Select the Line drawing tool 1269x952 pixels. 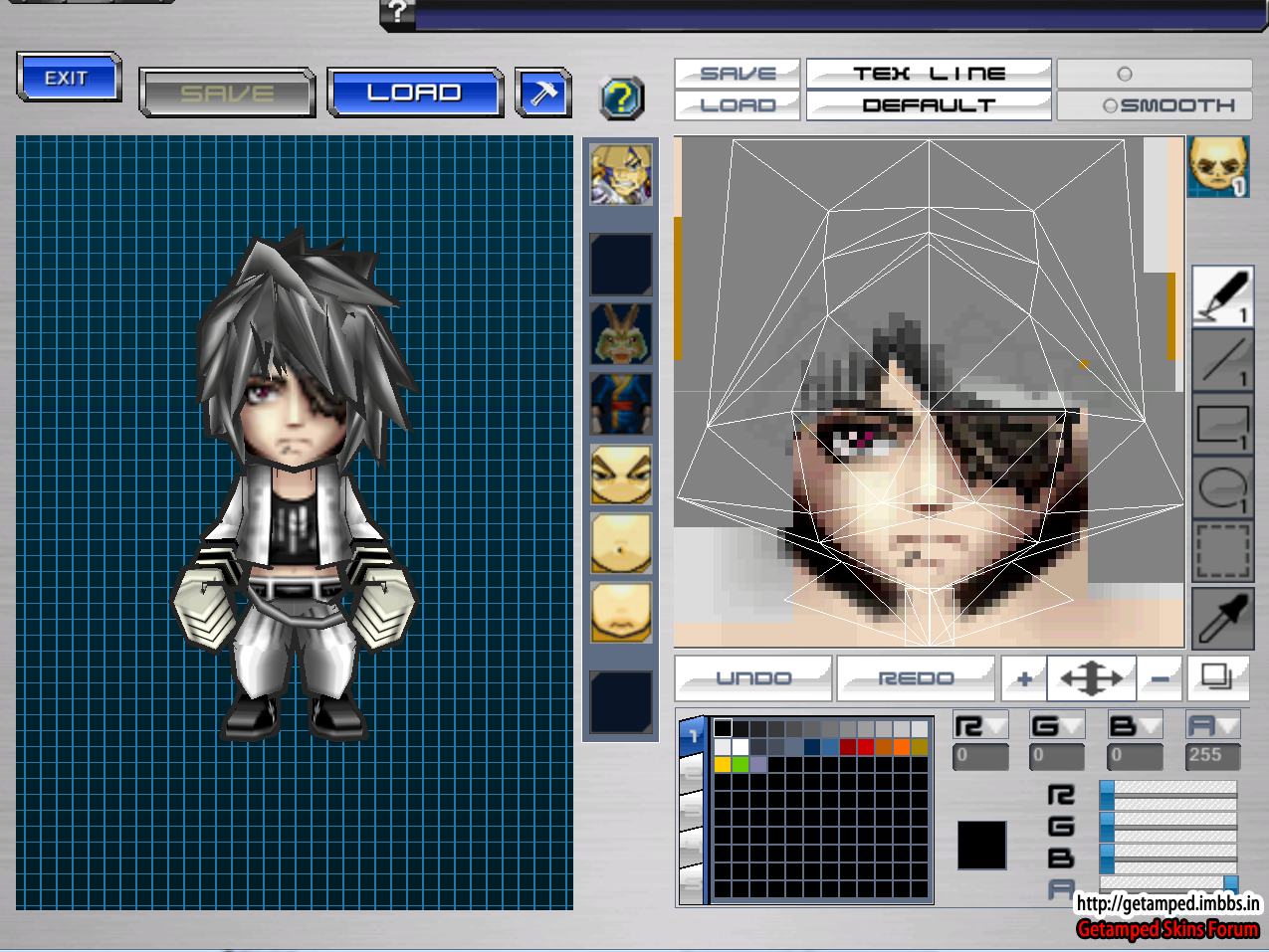(x=1222, y=360)
